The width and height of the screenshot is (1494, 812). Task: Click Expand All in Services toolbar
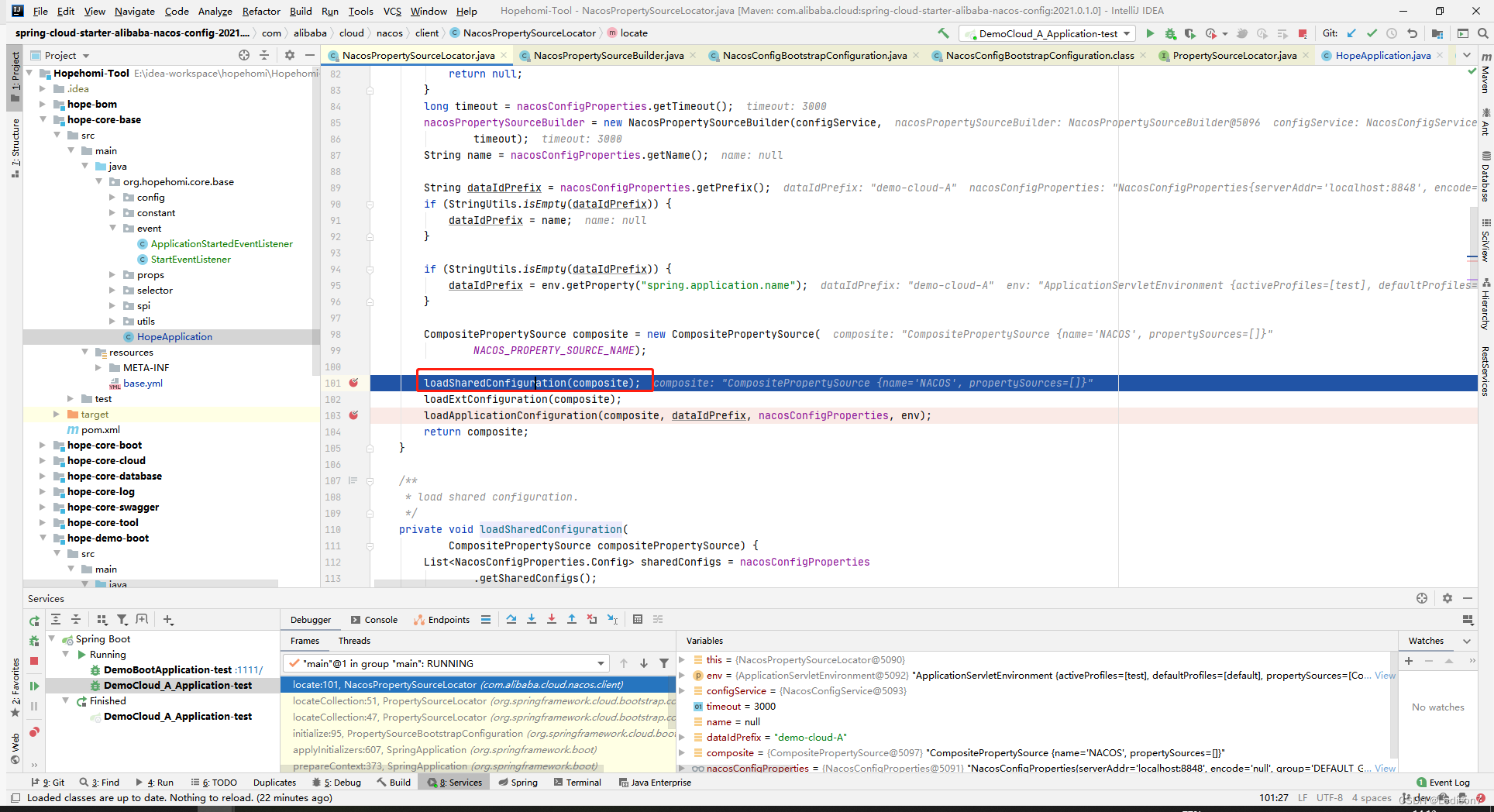click(x=56, y=619)
